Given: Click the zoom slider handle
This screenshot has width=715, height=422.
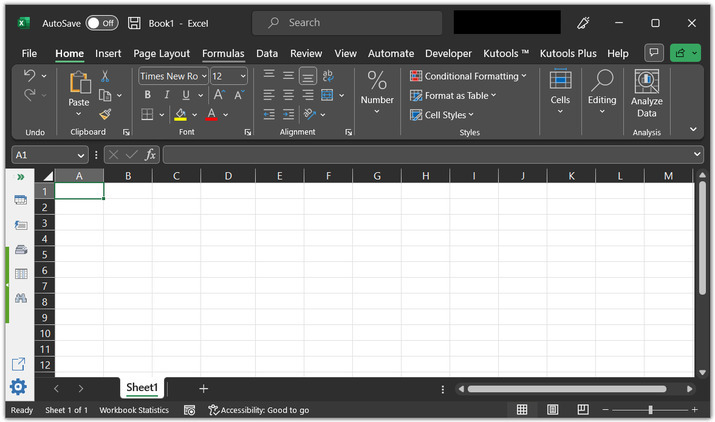Looking at the screenshot, I should (650, 410).
